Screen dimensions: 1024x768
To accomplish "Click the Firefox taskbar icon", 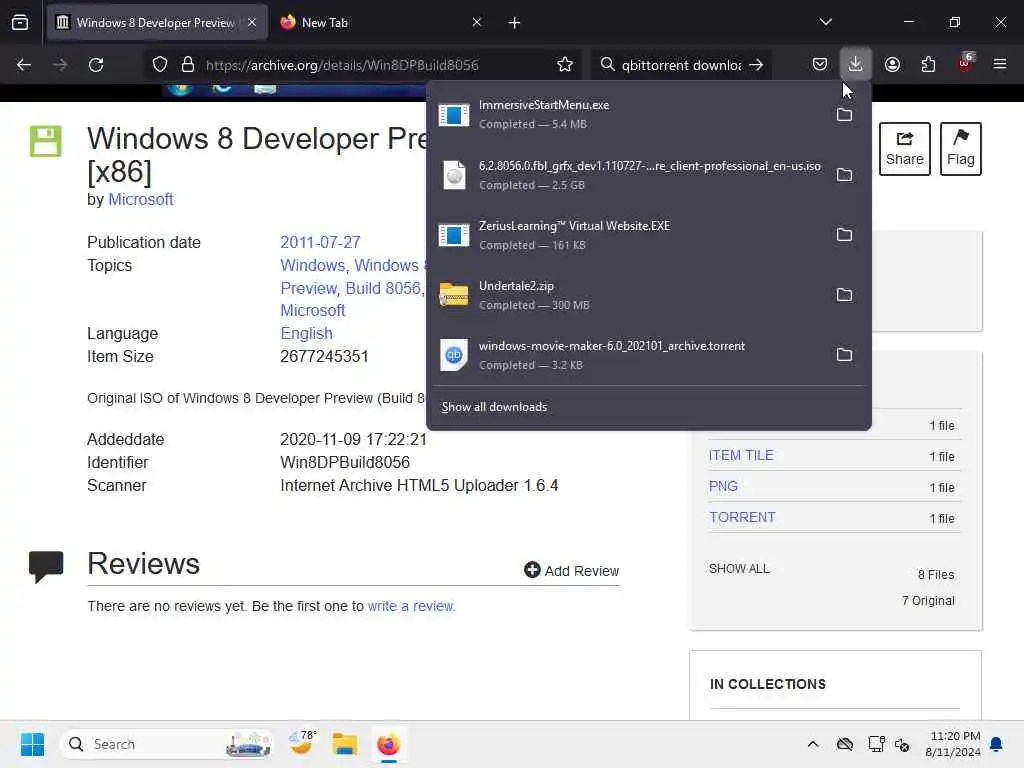I will (x=388, y=744).
